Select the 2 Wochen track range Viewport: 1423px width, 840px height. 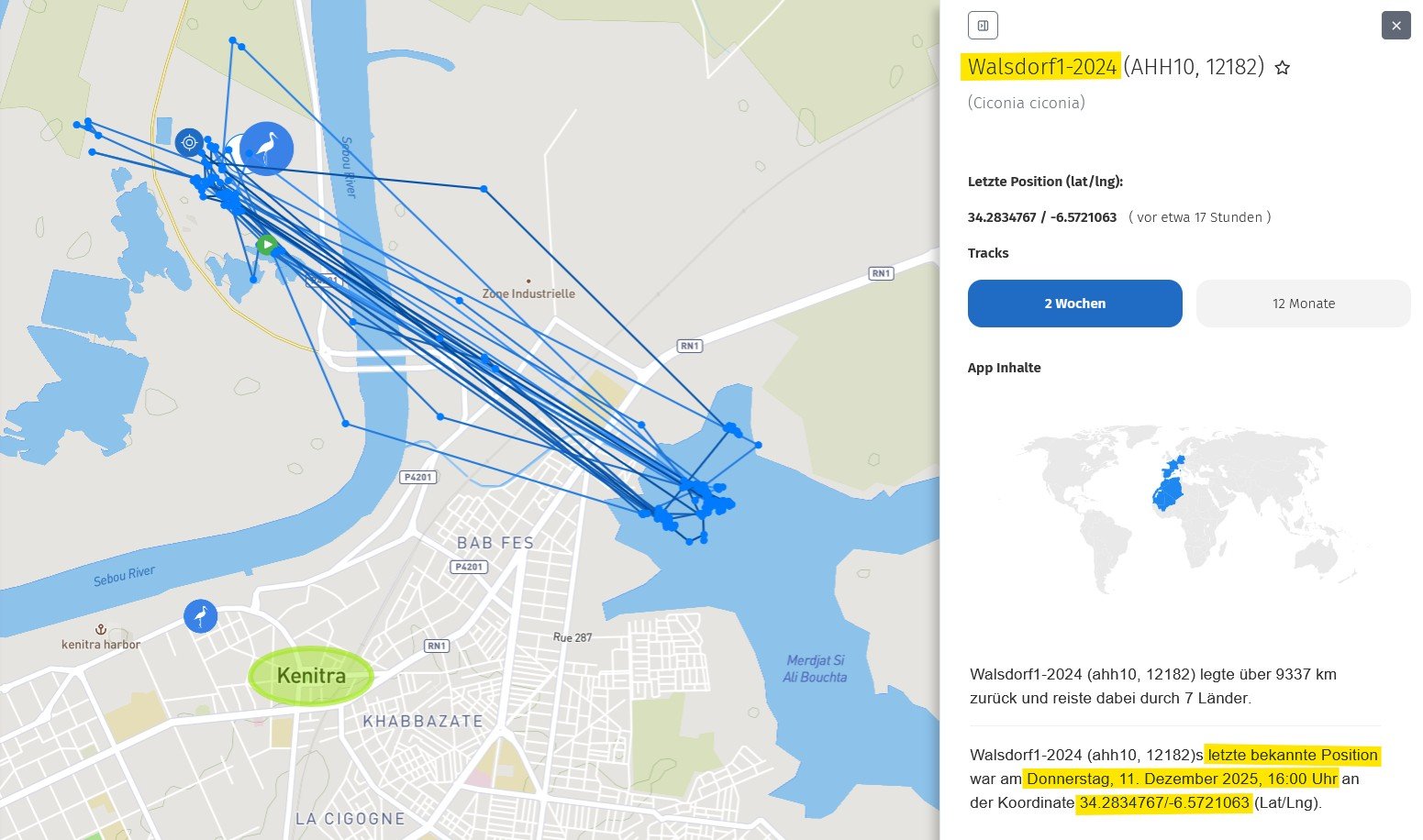click(1074, 304)
